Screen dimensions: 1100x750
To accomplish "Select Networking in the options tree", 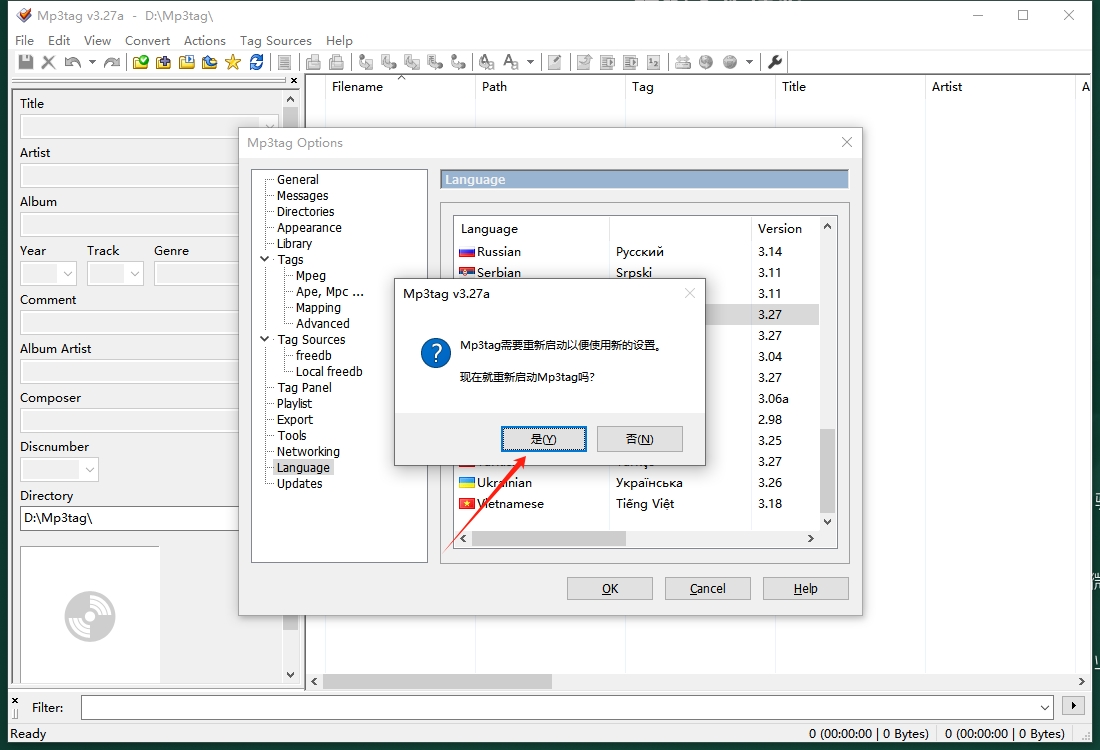I will coord(308,452).
